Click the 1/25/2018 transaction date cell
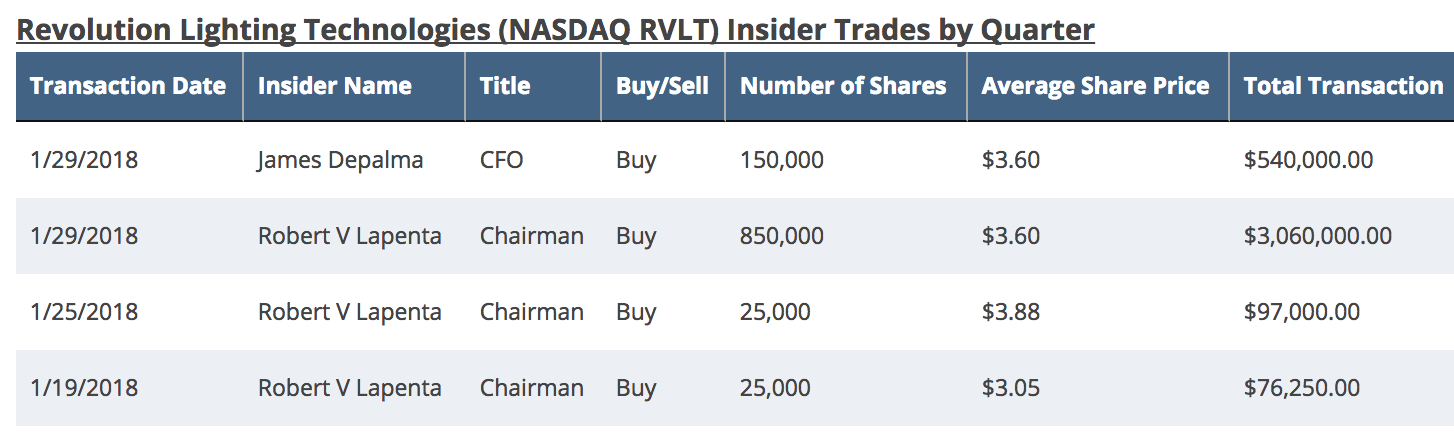 click(84, 312)
